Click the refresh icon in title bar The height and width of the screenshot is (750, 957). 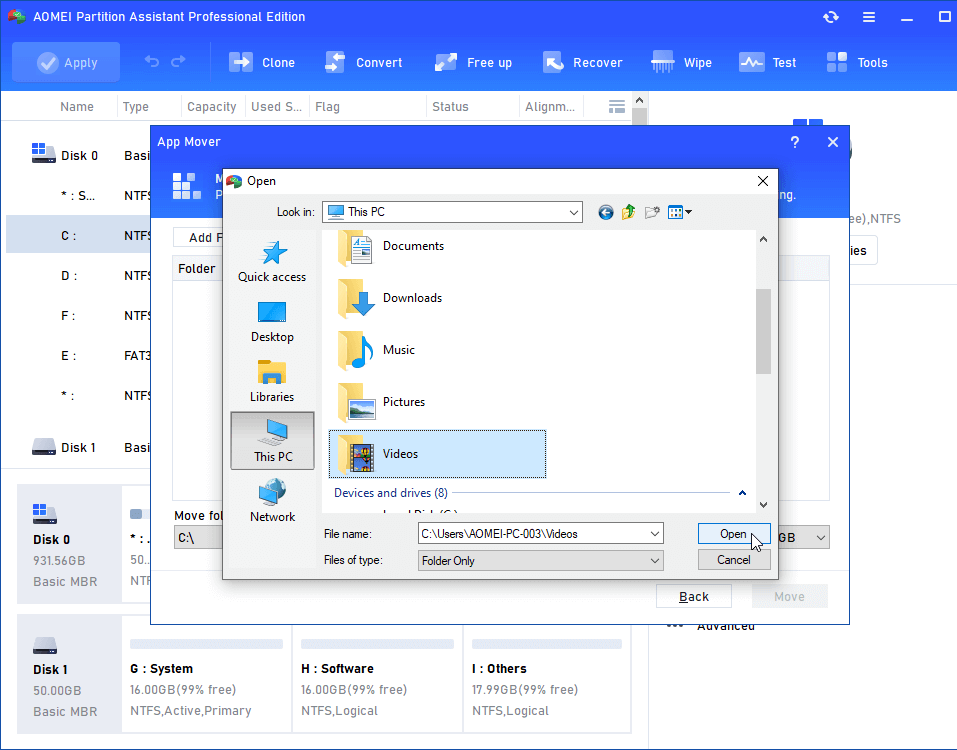[x=831, y=17]
